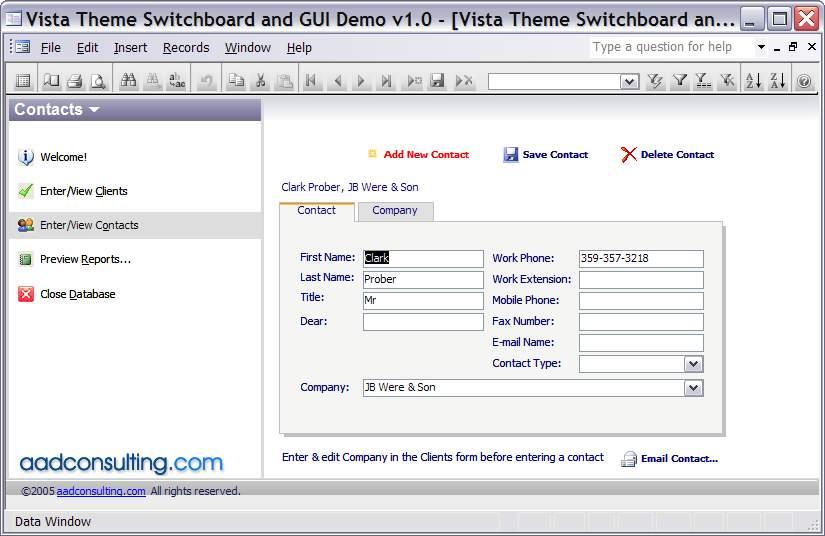
Task: Click the Save Contact disk icon
Action: [511, 155]
